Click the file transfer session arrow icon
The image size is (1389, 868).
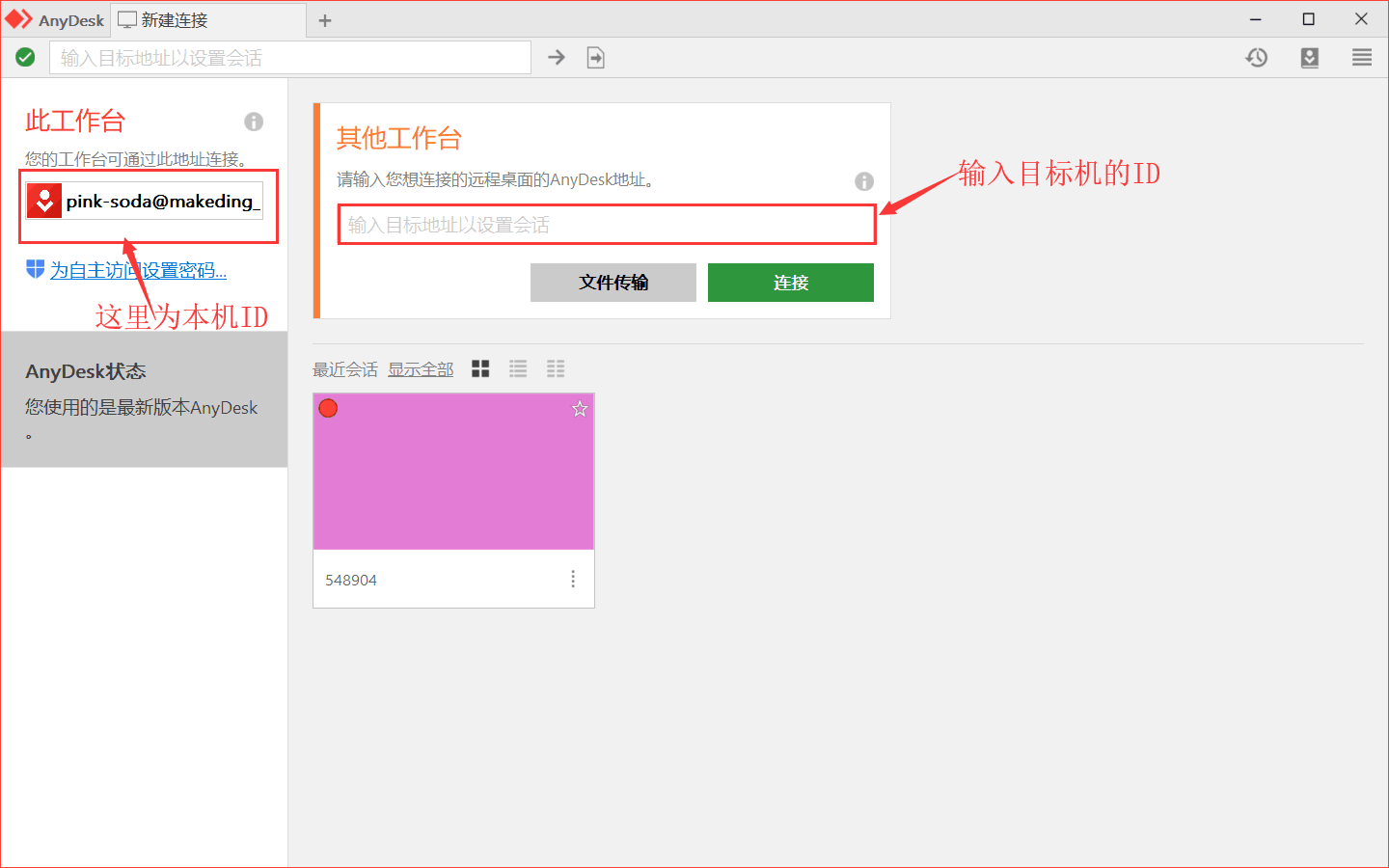595,57
